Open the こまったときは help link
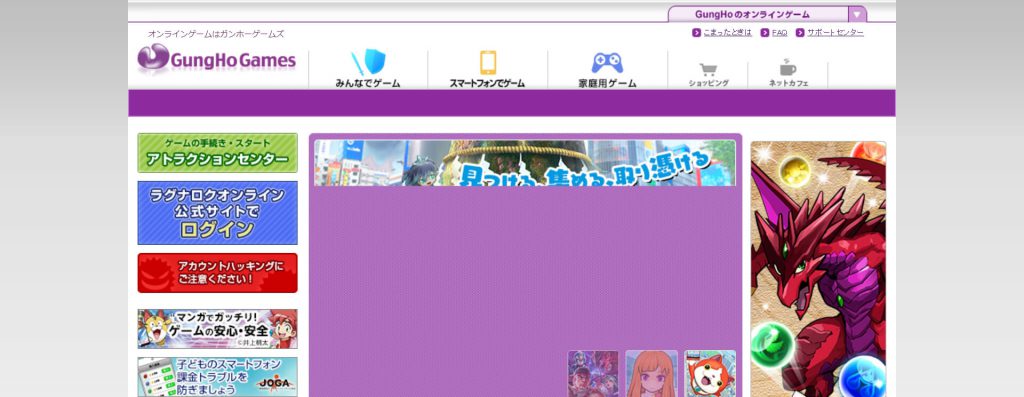The height and width of the screenshot is (397, 1024). [x=728, y=33]
